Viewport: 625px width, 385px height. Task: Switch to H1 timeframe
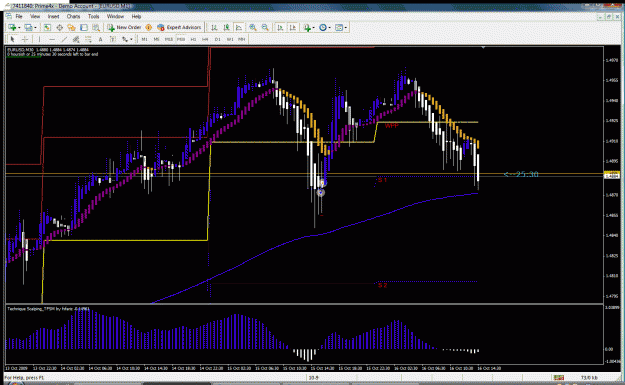pos(193,39)
